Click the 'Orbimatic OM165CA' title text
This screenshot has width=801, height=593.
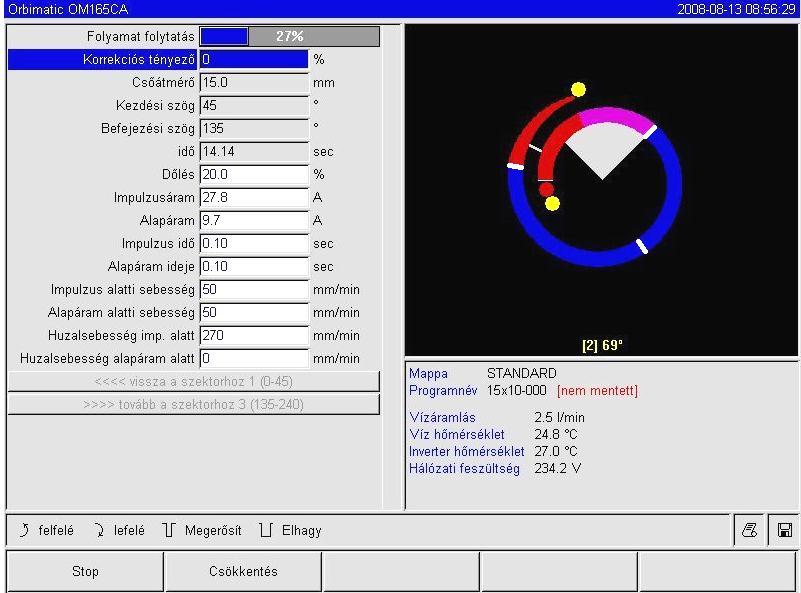click(68, 9)
